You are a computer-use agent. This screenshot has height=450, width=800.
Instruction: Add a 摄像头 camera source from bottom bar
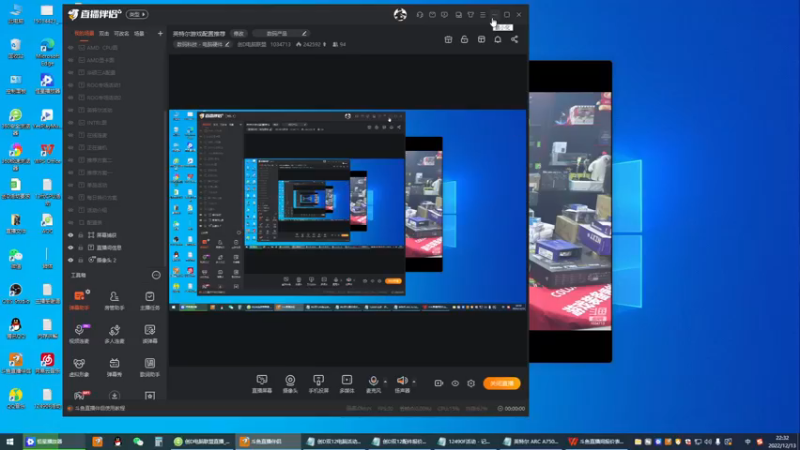coord(290,384)
